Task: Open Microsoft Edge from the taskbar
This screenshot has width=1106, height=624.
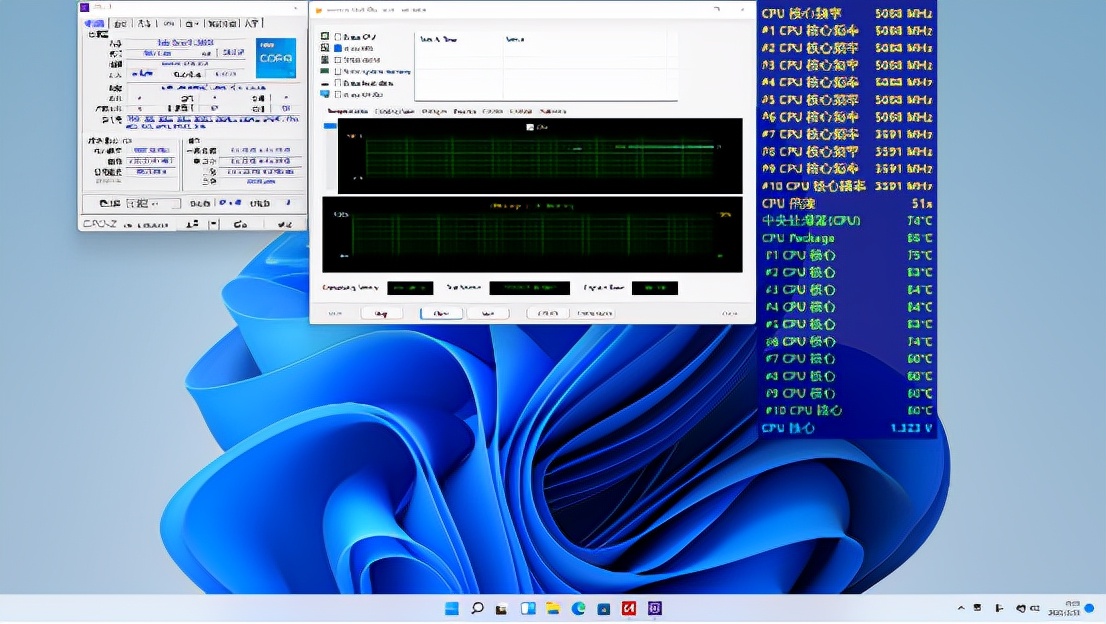Action: [578, 608]
